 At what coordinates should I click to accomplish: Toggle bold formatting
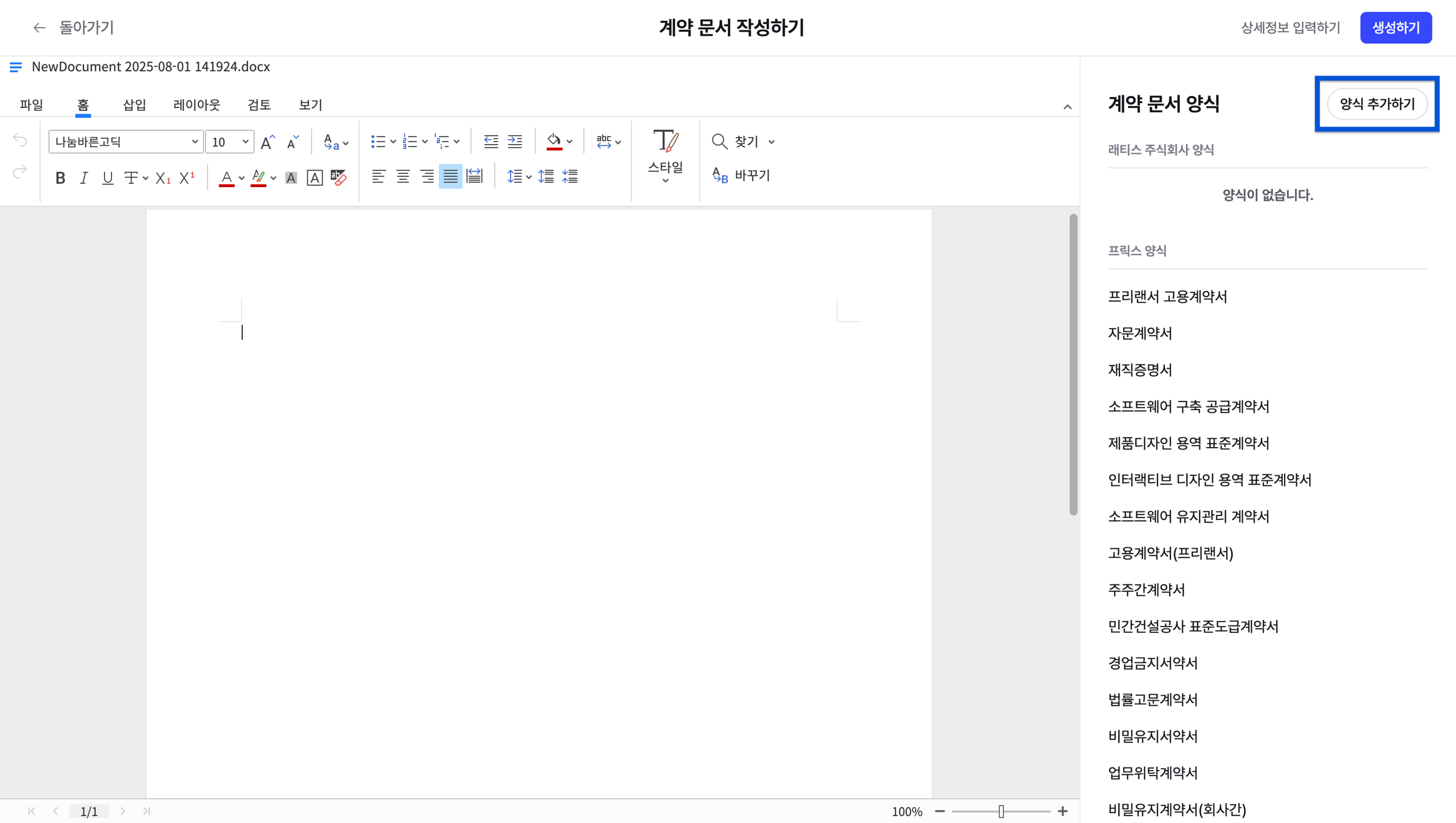pyautogui.click(x=60, y=178)
